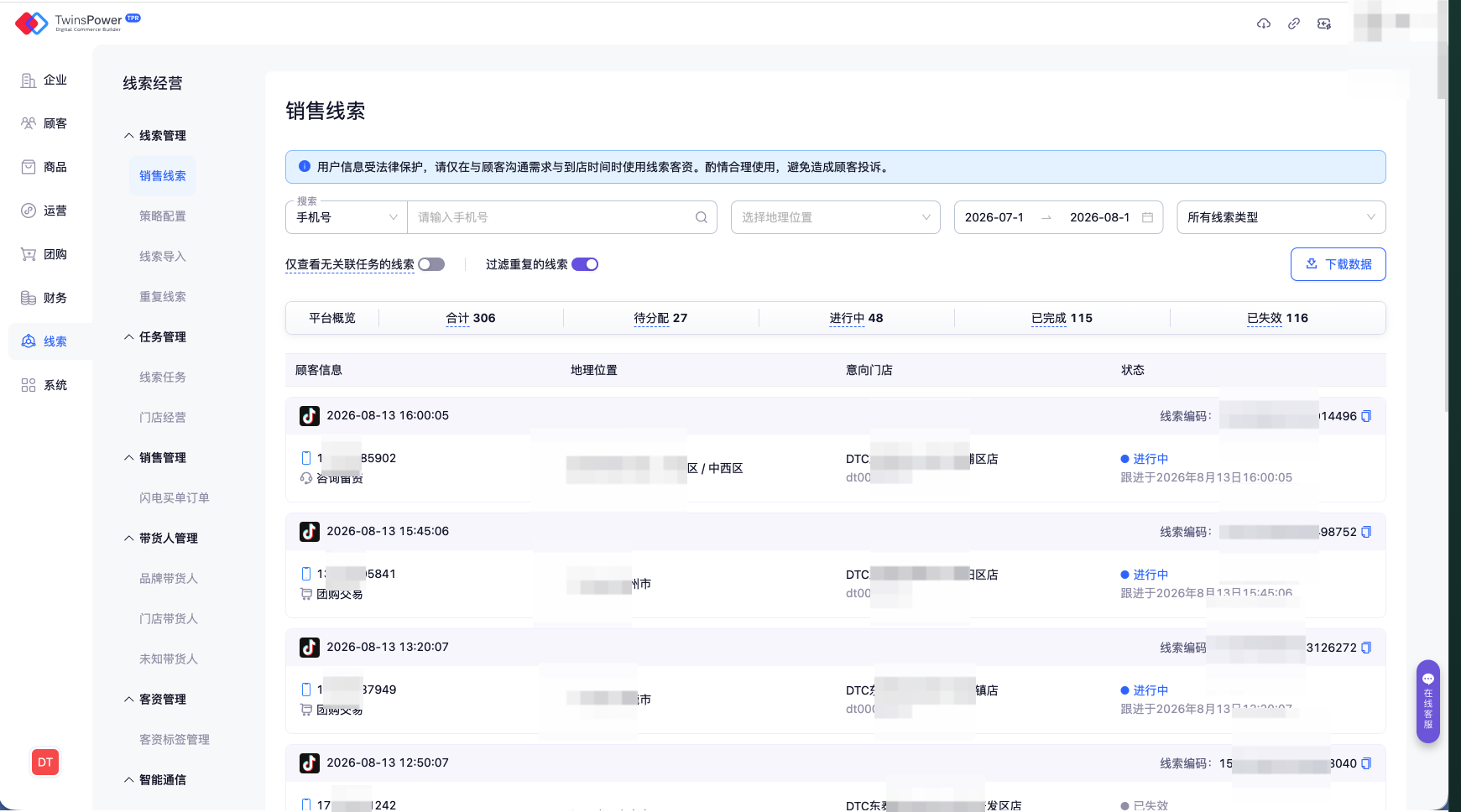Open 未知带货人 menu item
Viewport: 1461px width, 812px height.
169,659
